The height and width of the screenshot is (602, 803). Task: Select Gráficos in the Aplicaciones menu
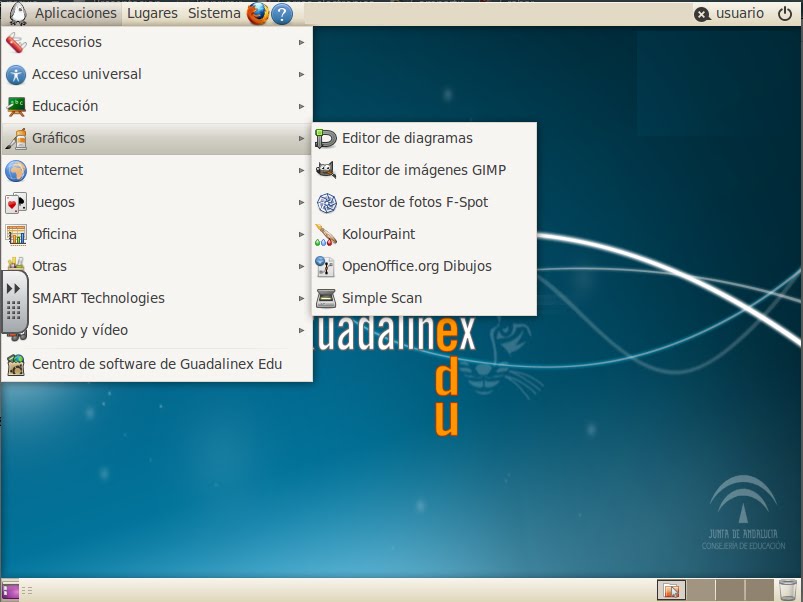click(x=157, y=139)
